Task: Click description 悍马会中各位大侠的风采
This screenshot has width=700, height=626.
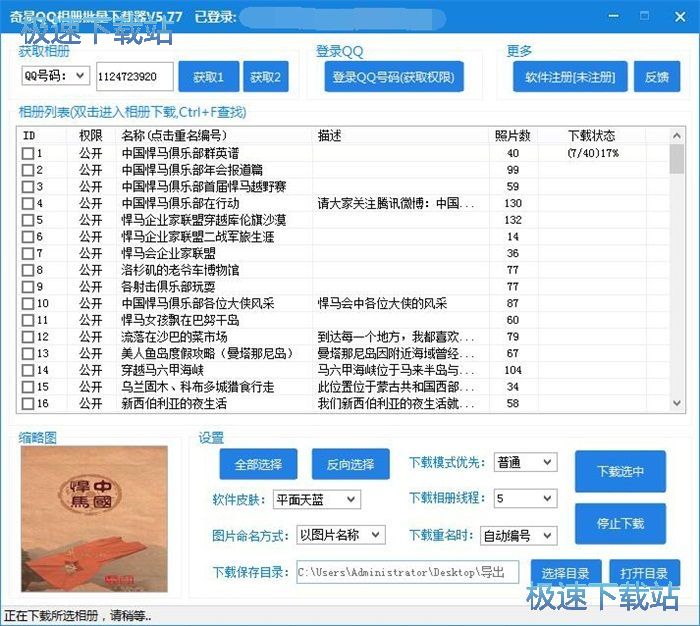Action: (382, 304)
